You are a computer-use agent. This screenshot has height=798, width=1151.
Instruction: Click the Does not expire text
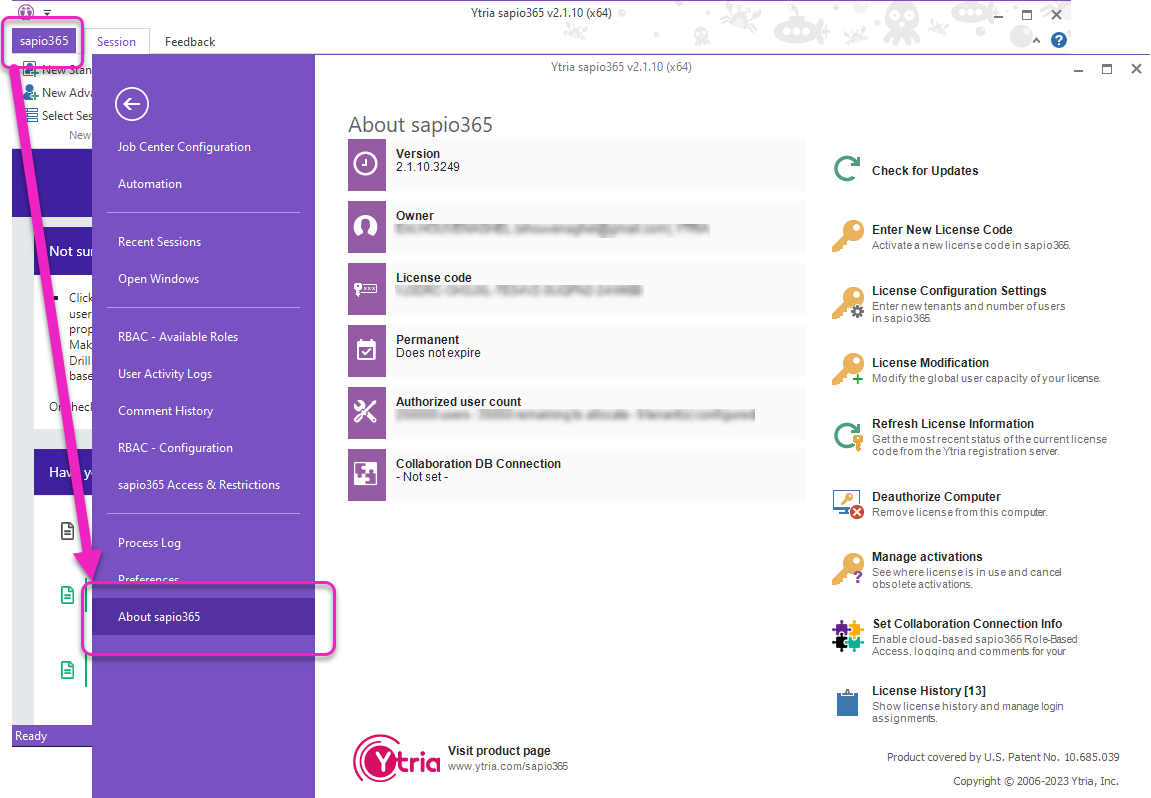[438, 353]
